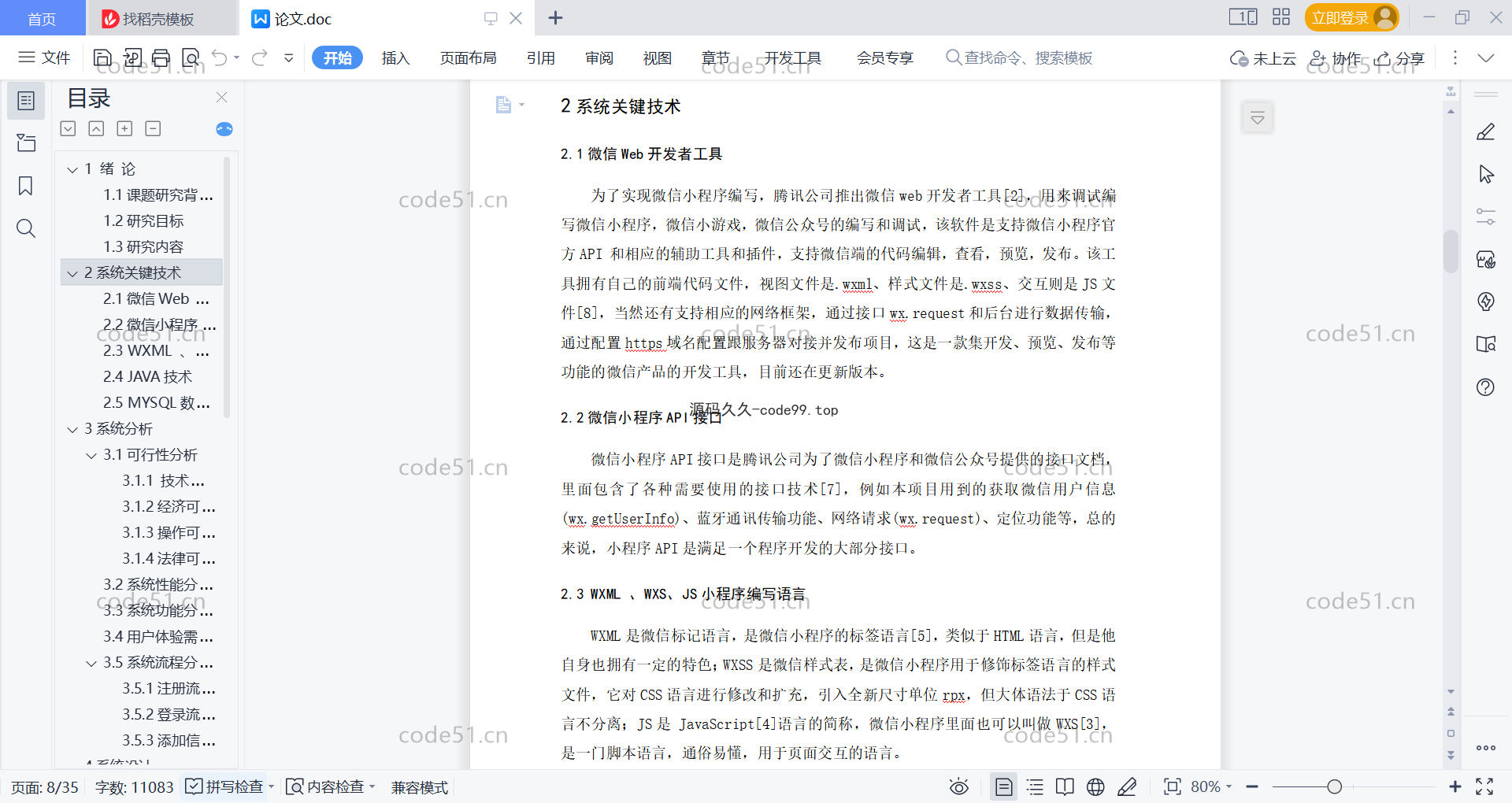The width and height of the screenshot is (1512, 803).
Task: Click the 分享 share button
Action: (x=1400, y=58)
